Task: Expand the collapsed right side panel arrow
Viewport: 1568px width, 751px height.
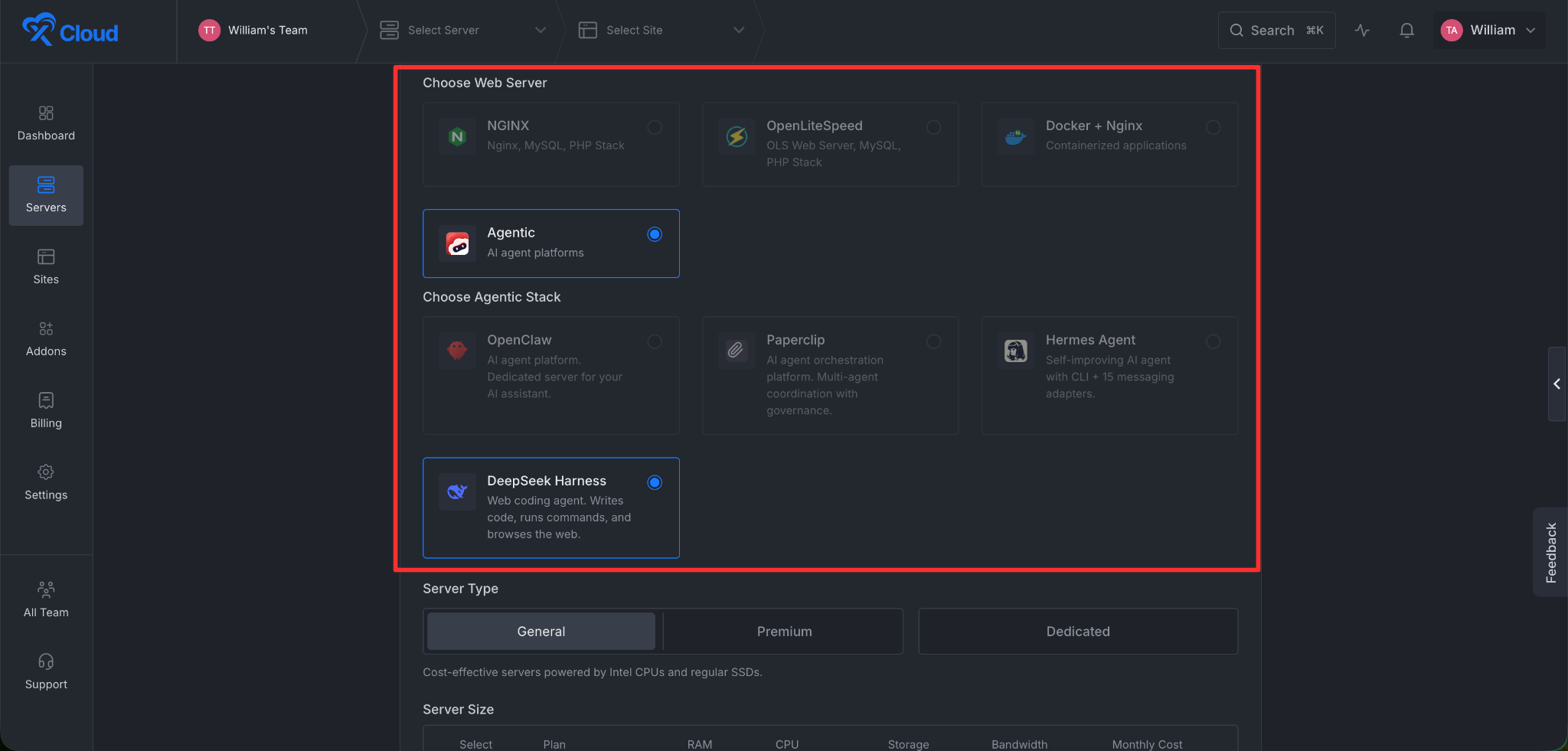Action: [1557, 384]
